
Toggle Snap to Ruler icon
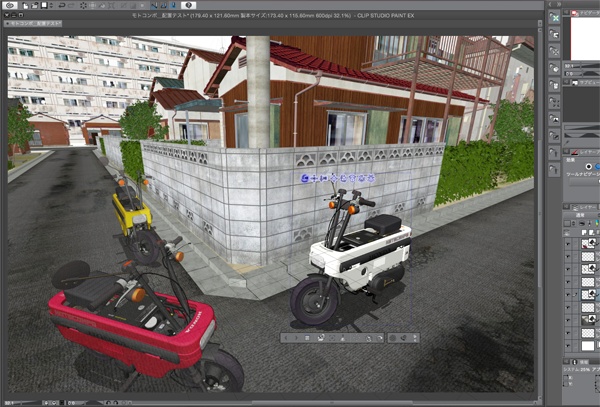click(x=154, y=5)
